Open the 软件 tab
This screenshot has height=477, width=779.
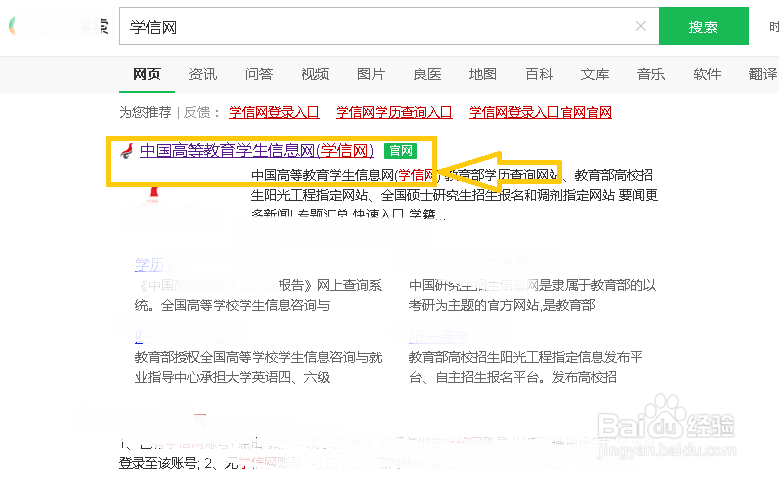point(707,74)
